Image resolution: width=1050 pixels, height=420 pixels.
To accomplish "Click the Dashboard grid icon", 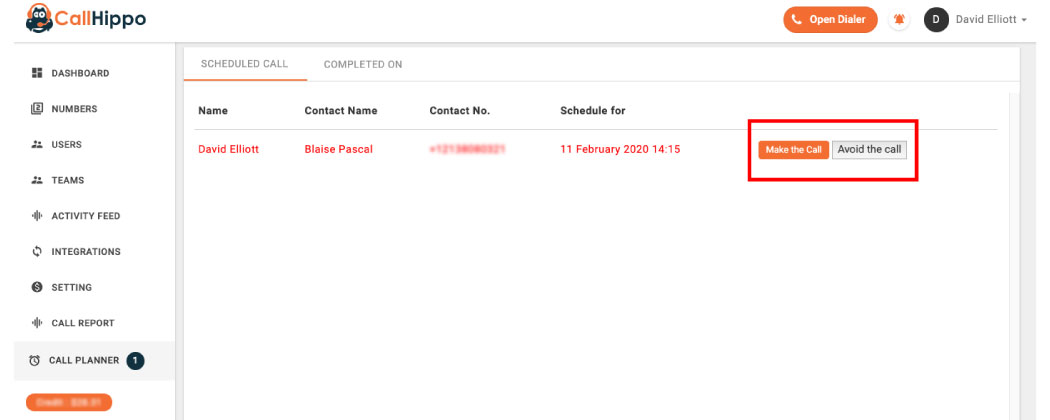I will [37, 73].
